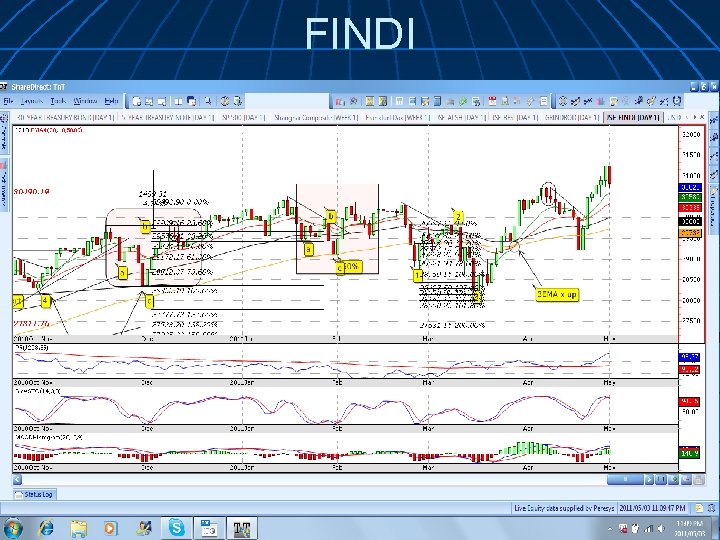
Task: Click the blue notebook toolbar icon
Action: coord(438,101)
